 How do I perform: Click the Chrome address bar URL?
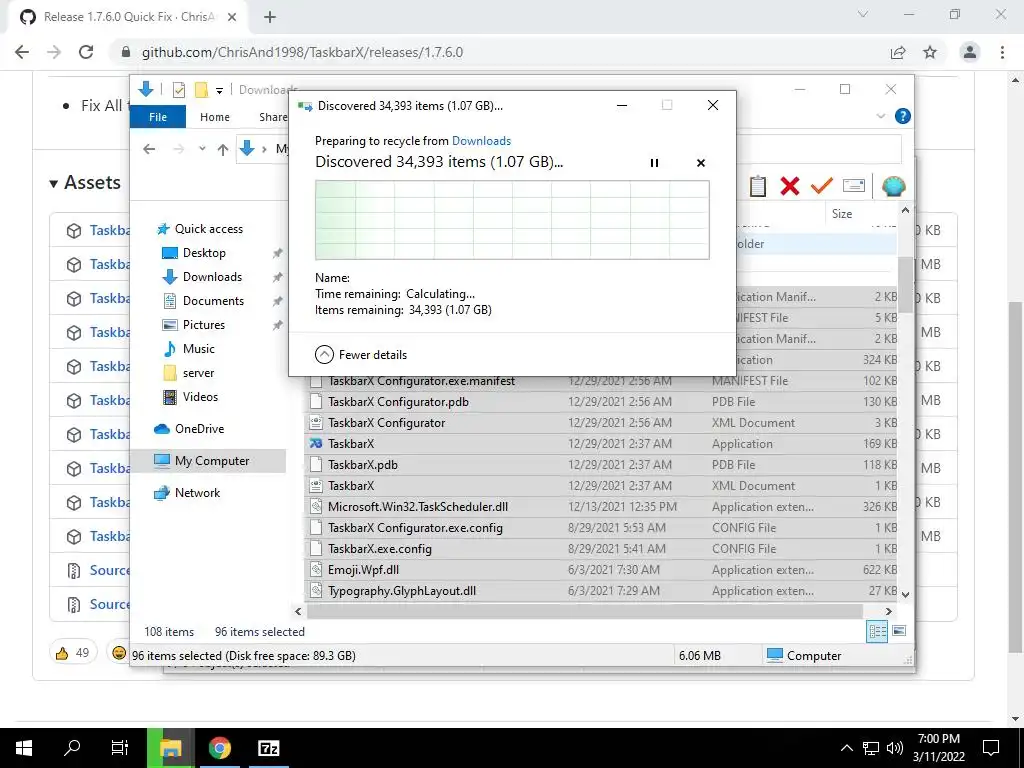(302, 52)
